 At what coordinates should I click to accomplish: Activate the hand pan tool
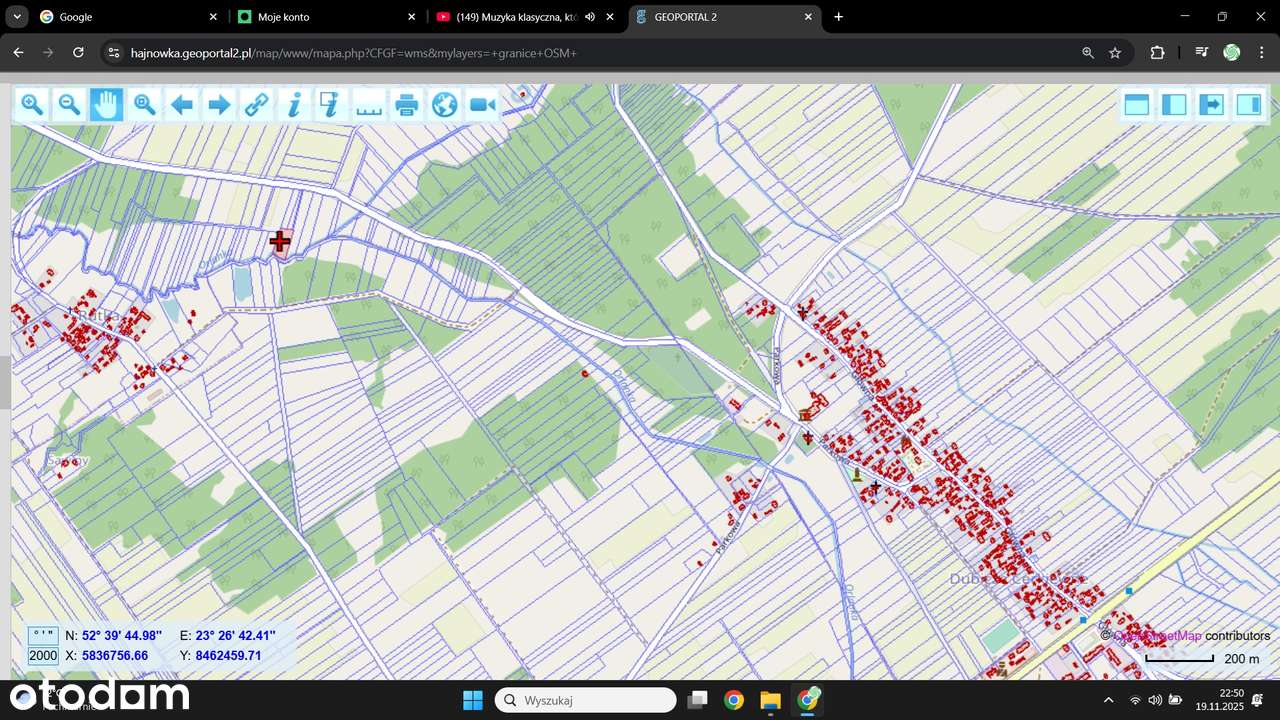pyautogui.click(x=107, y=104)
